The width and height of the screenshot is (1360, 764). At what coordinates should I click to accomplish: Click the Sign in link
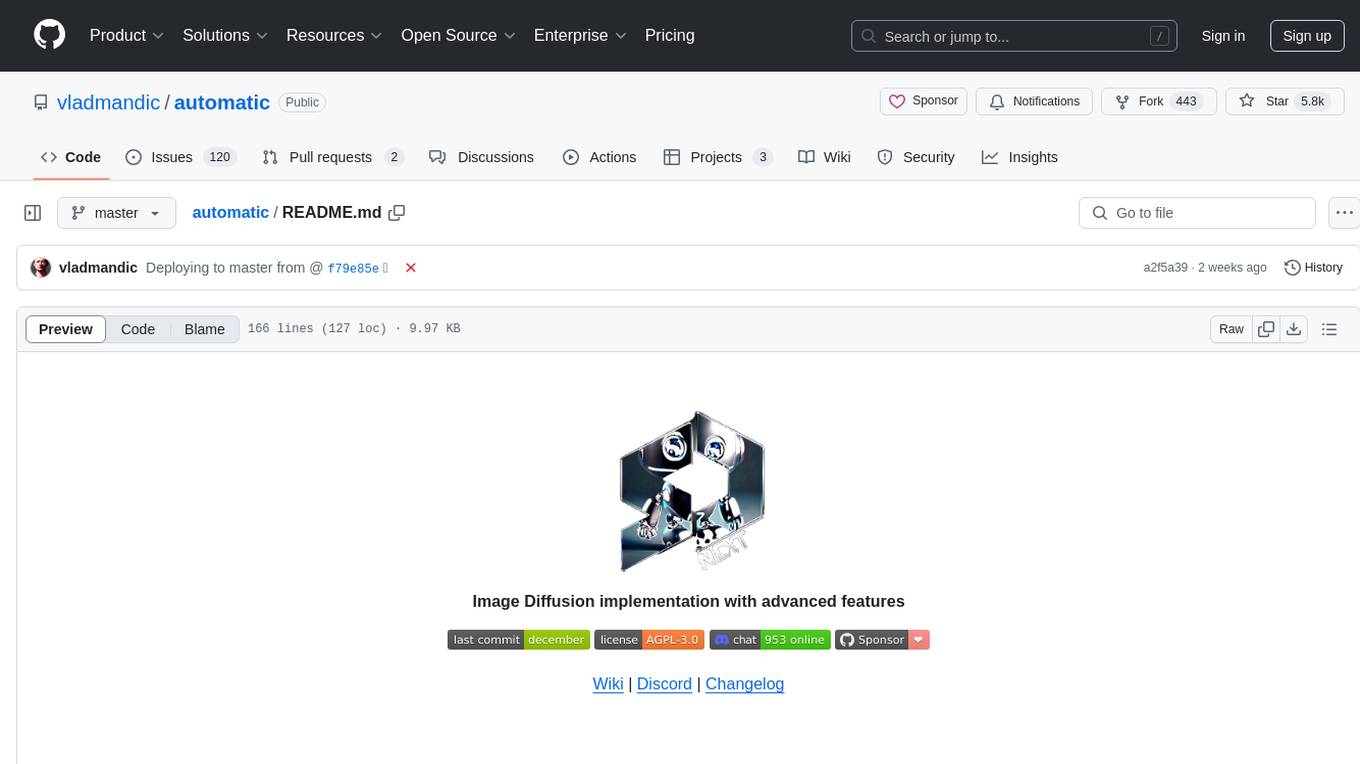tap(1223, 36)
